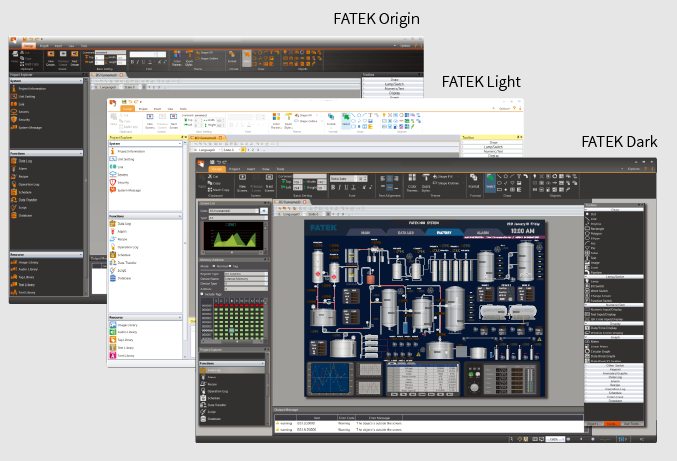
Task: Click Copy icon in FATEK Dark window
Action: click(x=210, y=183)
